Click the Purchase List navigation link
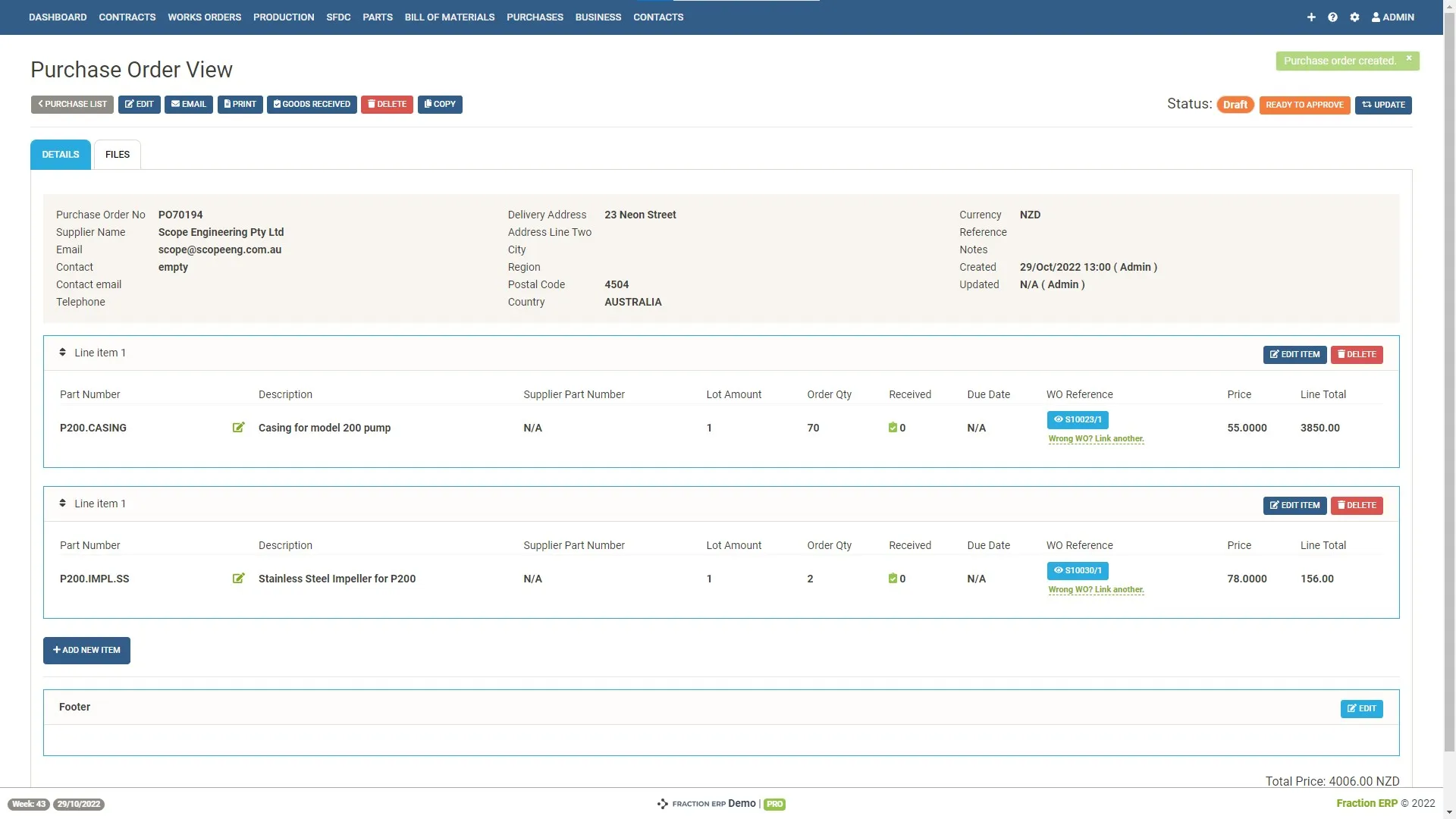The width and height of the screenshot is (1456, 819). coord(72,104)
